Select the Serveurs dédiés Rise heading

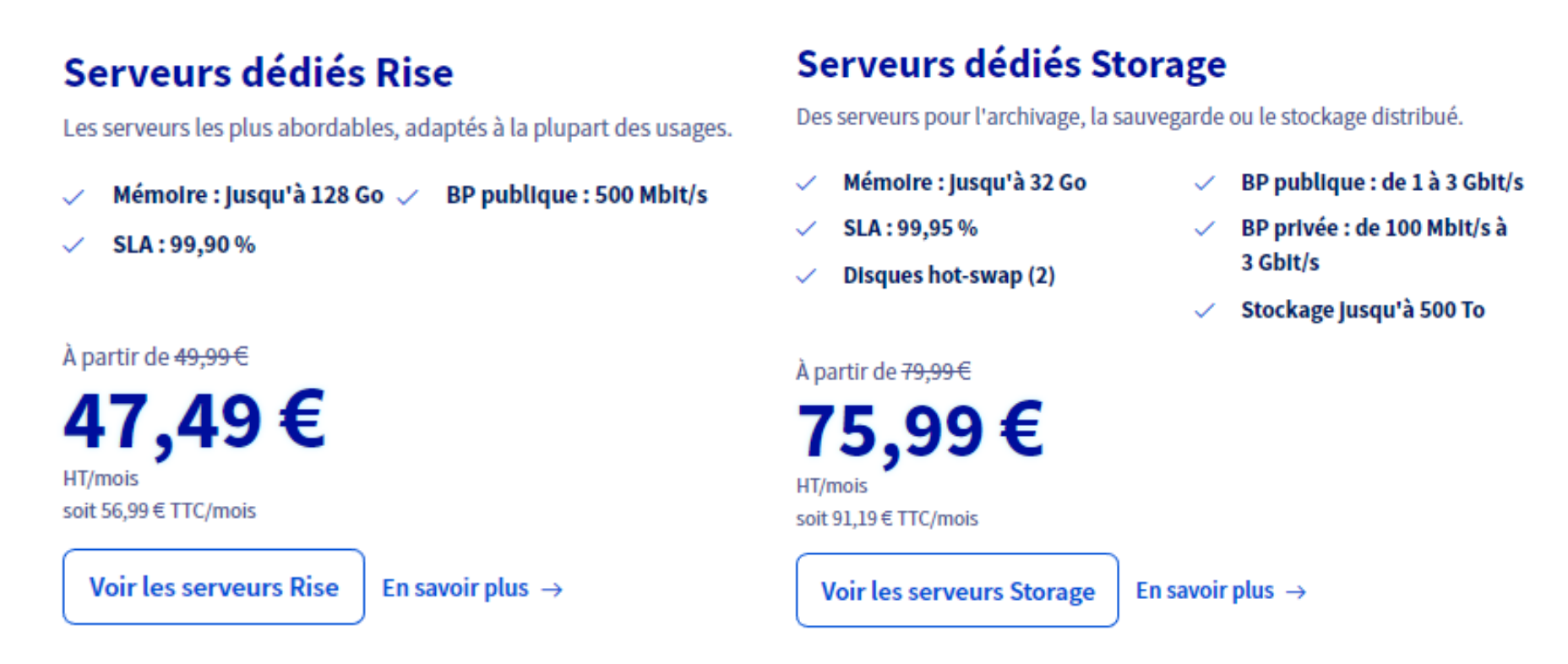(x=259, y=73)
